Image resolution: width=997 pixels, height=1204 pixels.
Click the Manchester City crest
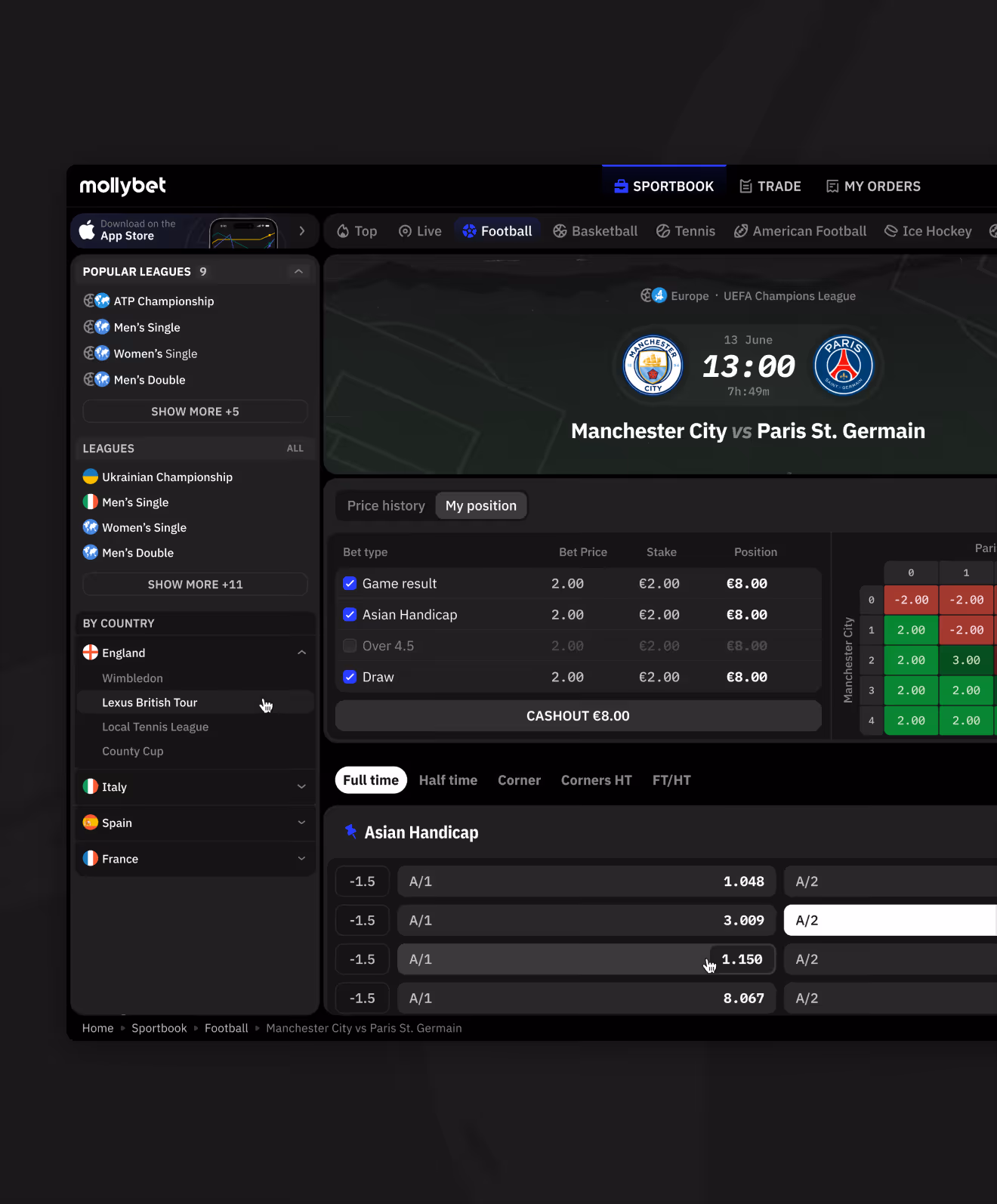653,366
